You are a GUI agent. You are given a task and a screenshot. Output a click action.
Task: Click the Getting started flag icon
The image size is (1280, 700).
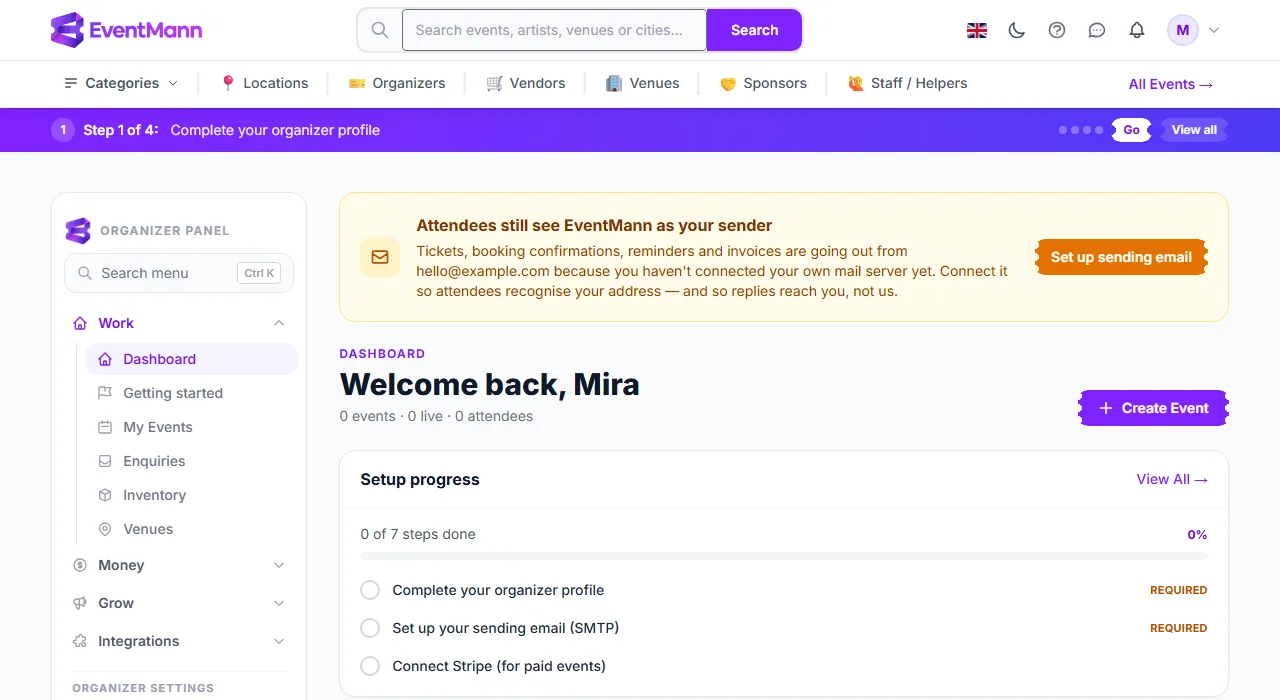105,393
